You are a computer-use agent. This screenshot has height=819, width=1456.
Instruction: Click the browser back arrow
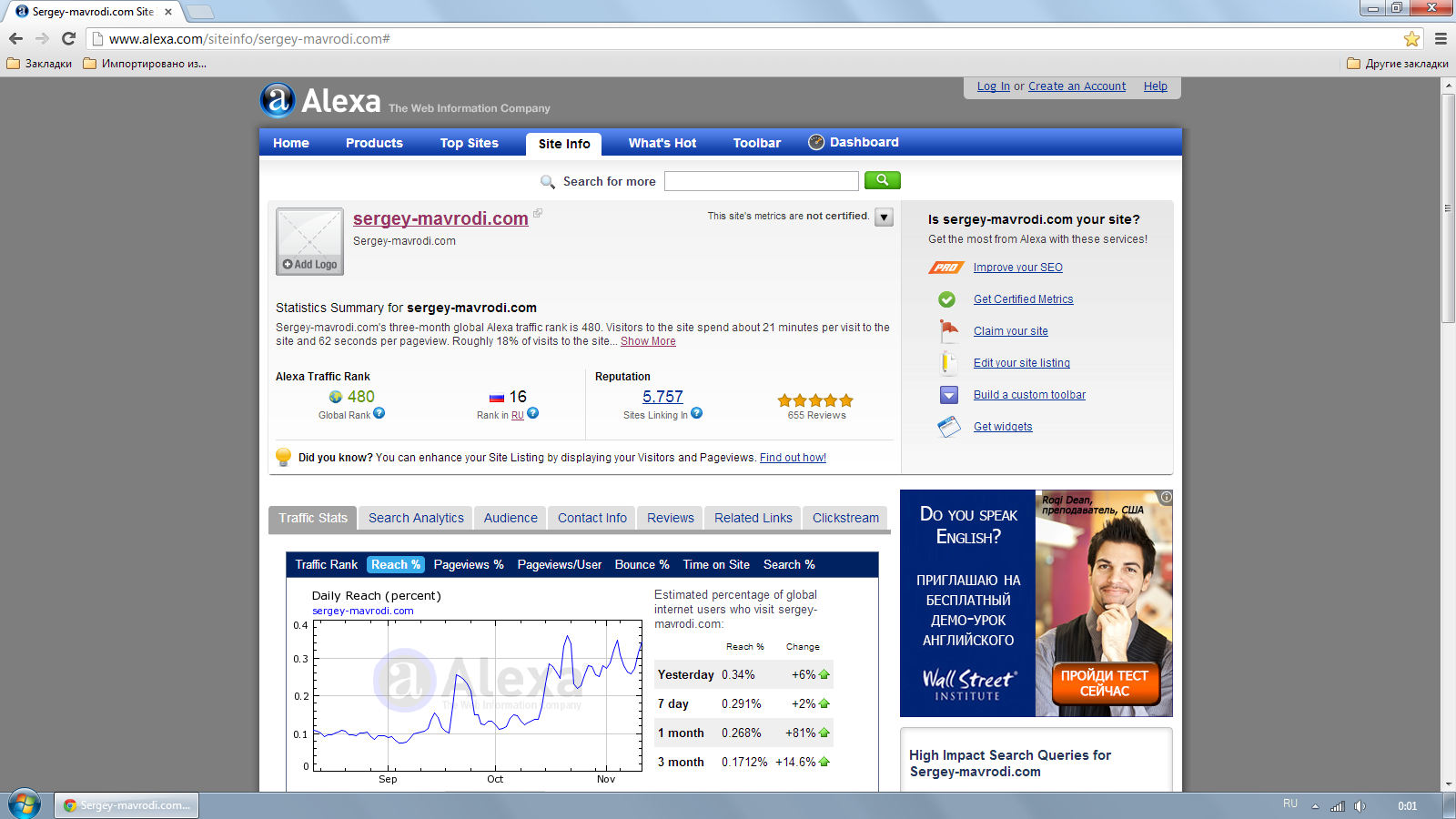point(15,38)
